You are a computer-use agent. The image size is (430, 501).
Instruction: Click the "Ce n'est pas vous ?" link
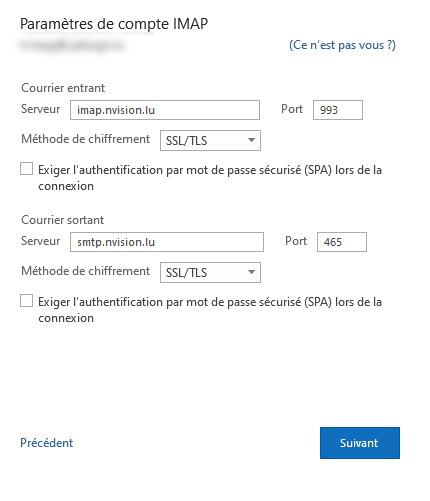pyautogui.click(x=342, y=45)
